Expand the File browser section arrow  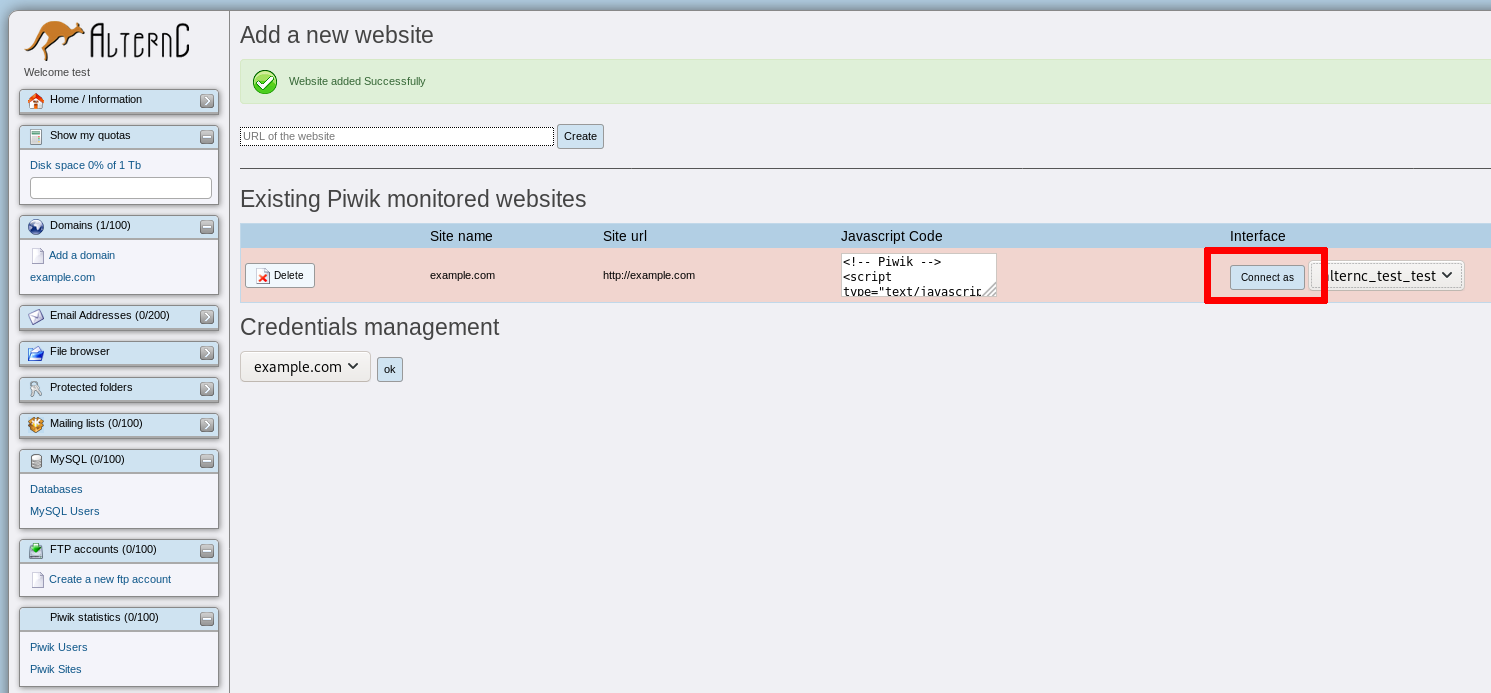[x=207, y=353]
